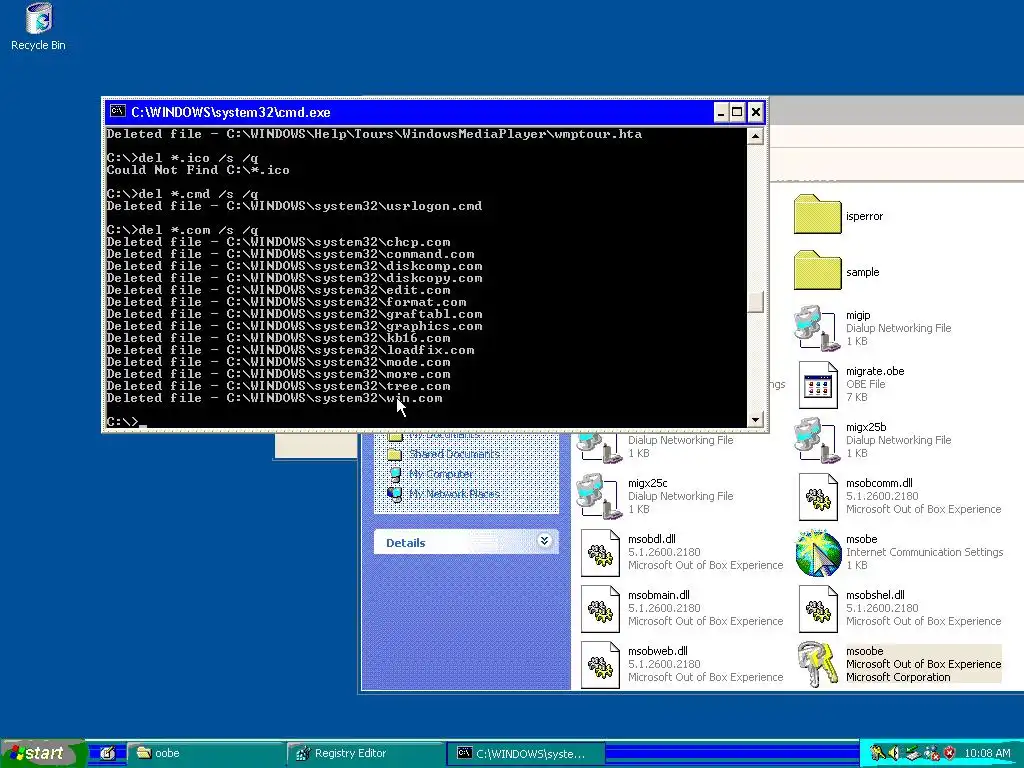
Task: Open the cmd.exe title bar system icon
Action: (x=118, y=112)
